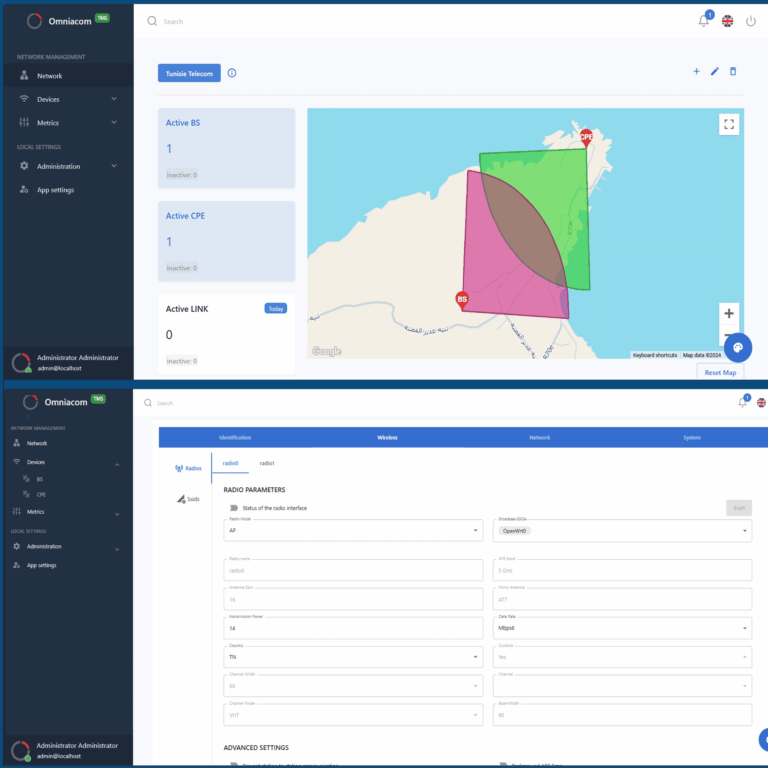Expand Administration in the lower sidebar

point(67,547)
